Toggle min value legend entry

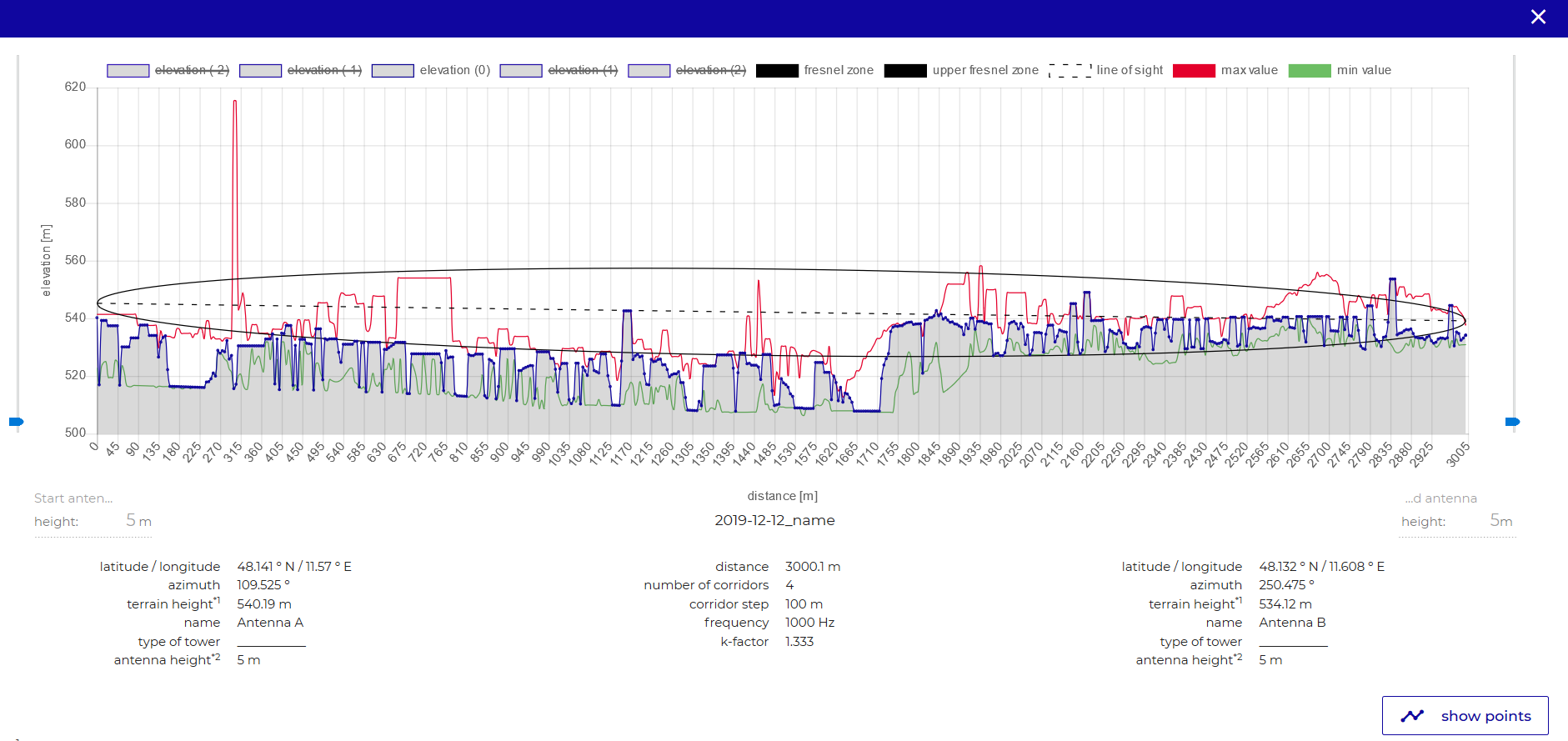1340,70
